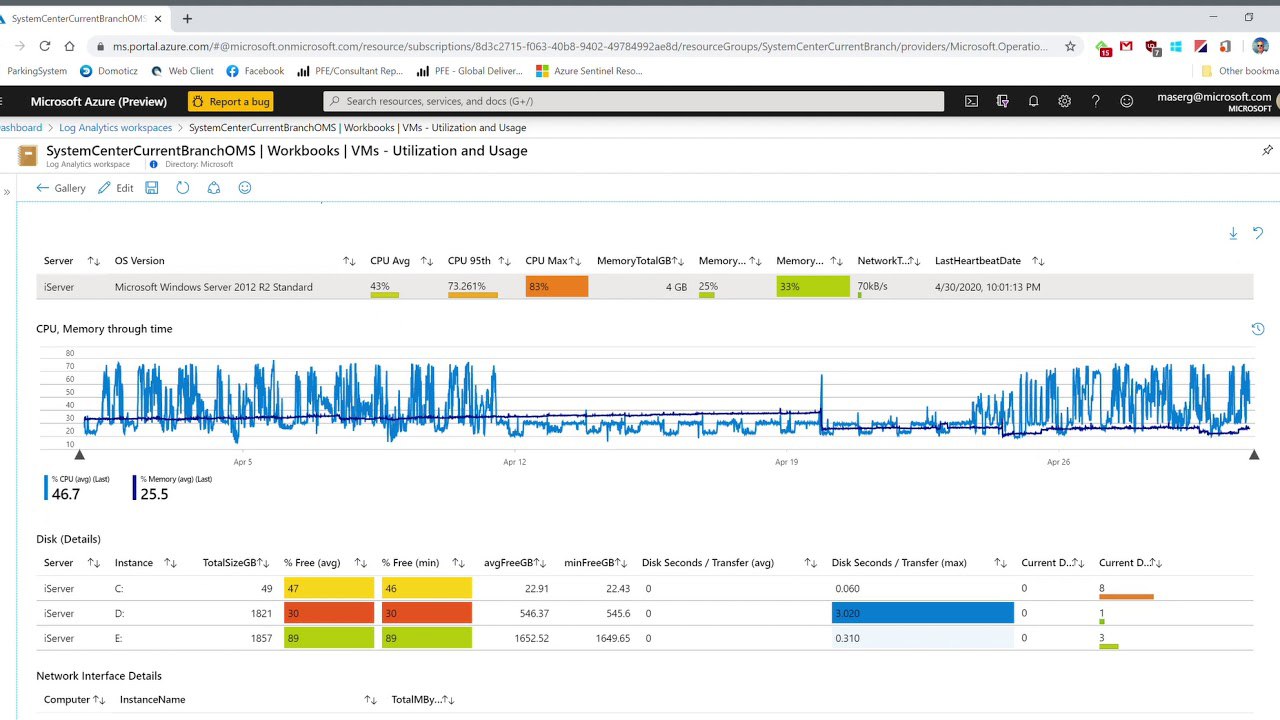Open the workbook toolbar feedback smiley
The width and height of the screenshot is (1280, 720).
click(x=245, y=188)
